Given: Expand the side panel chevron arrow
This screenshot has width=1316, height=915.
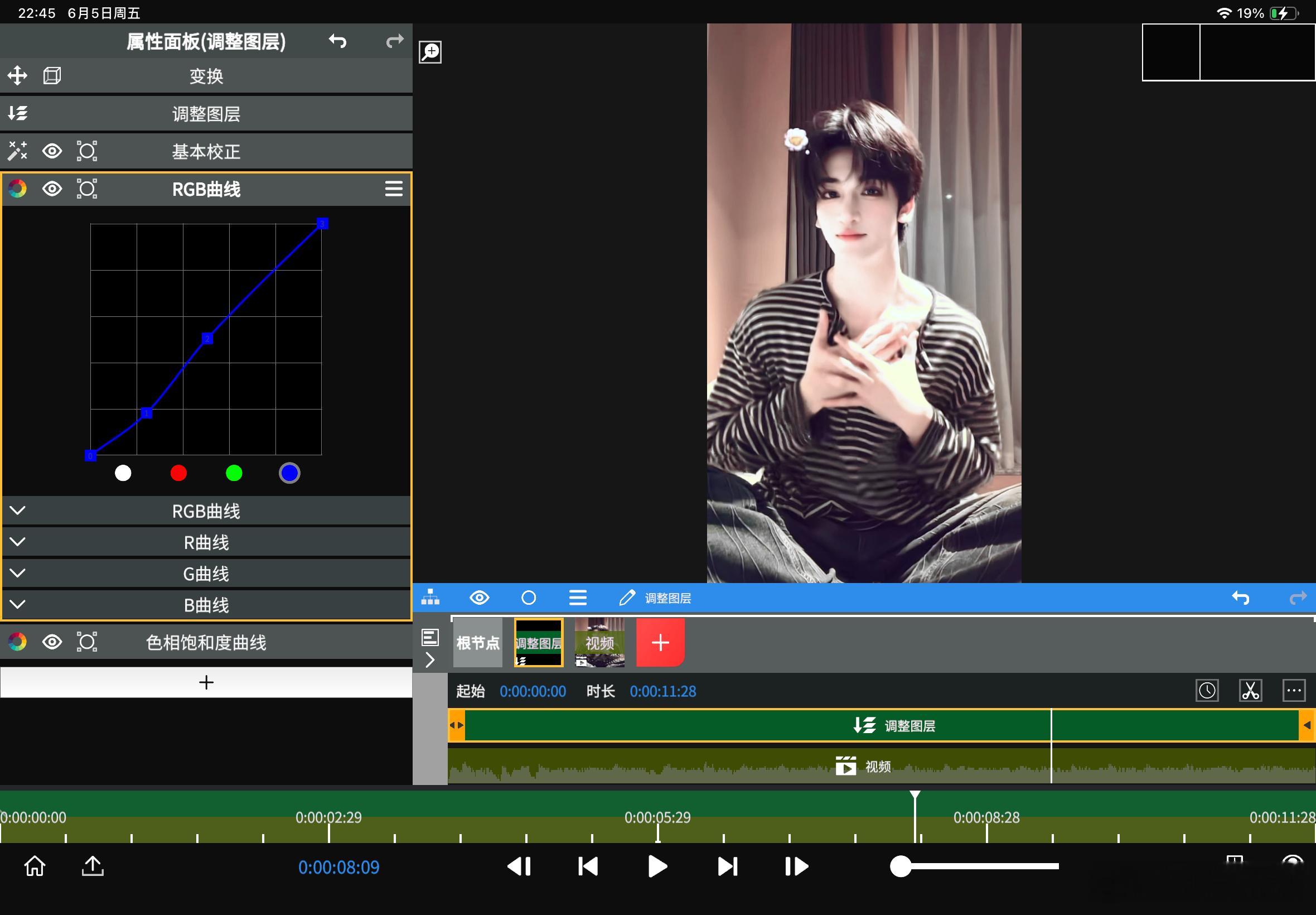Looking at the screenshot, I should coord(430,660).
